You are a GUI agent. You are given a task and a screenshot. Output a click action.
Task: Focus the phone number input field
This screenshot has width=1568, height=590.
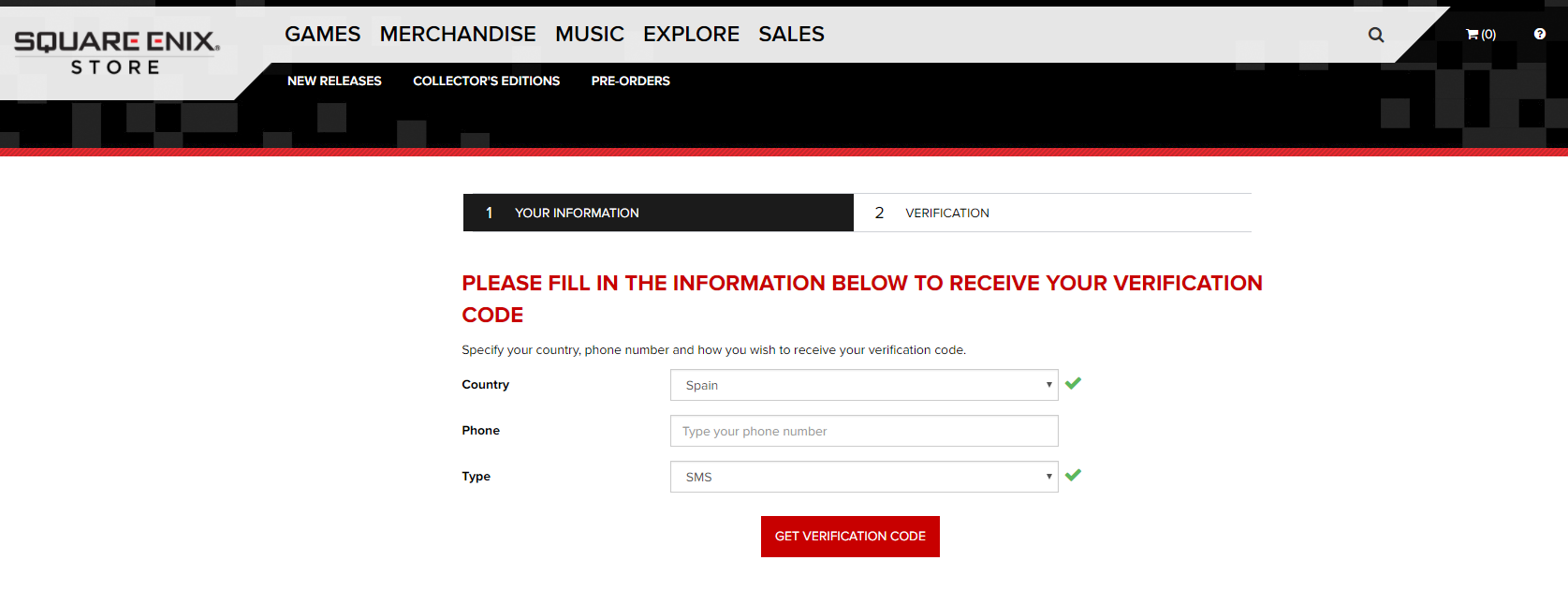click(863, 431)
